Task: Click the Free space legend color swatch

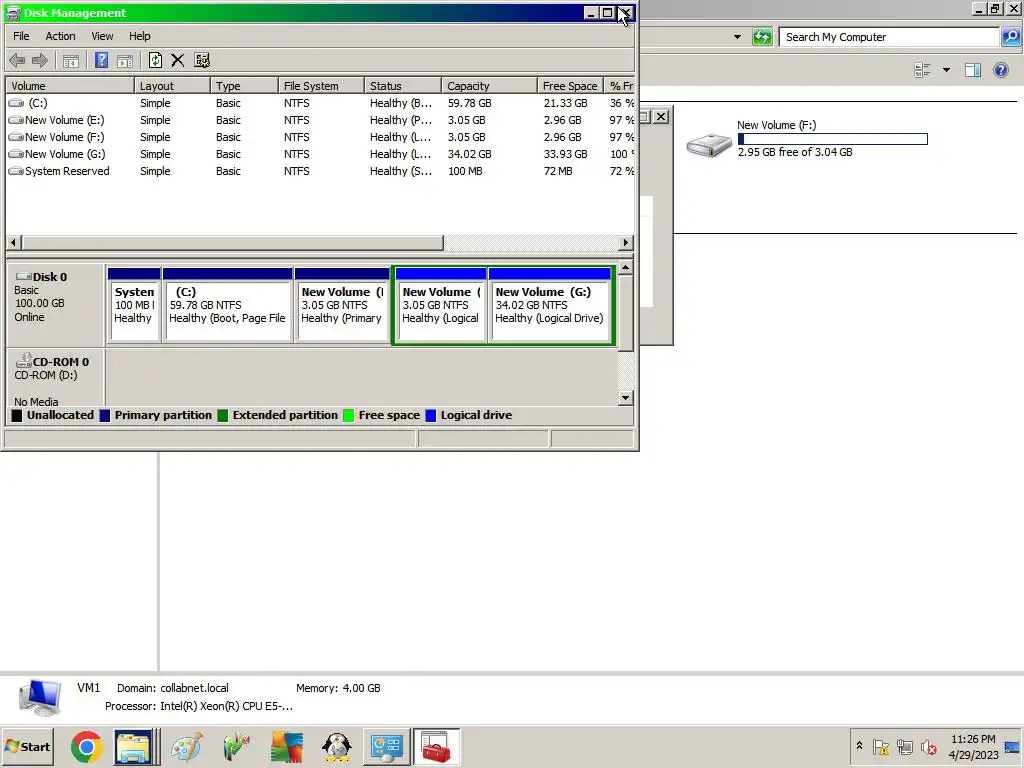Action: 348,415
